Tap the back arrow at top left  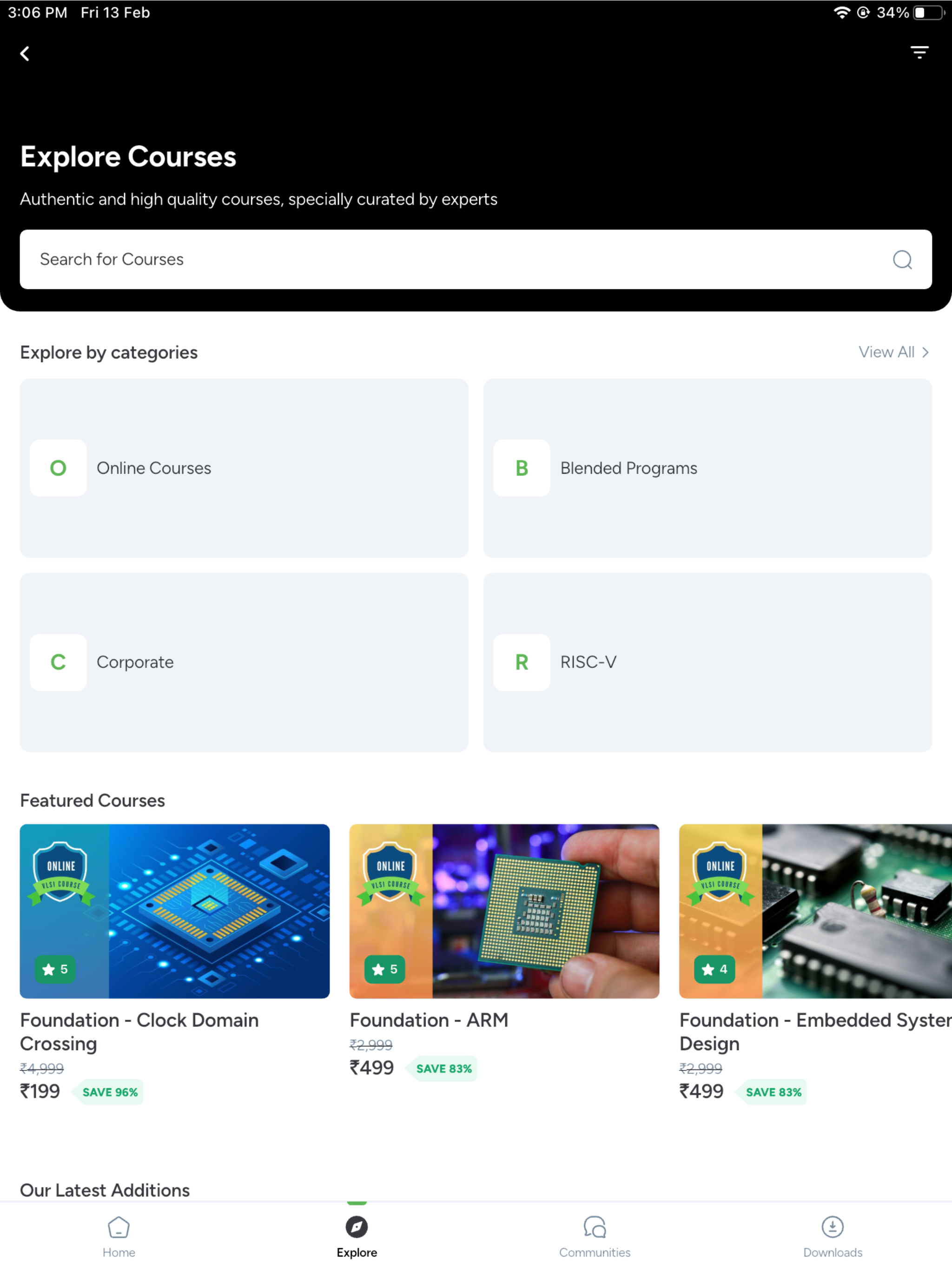click(25, 53)
